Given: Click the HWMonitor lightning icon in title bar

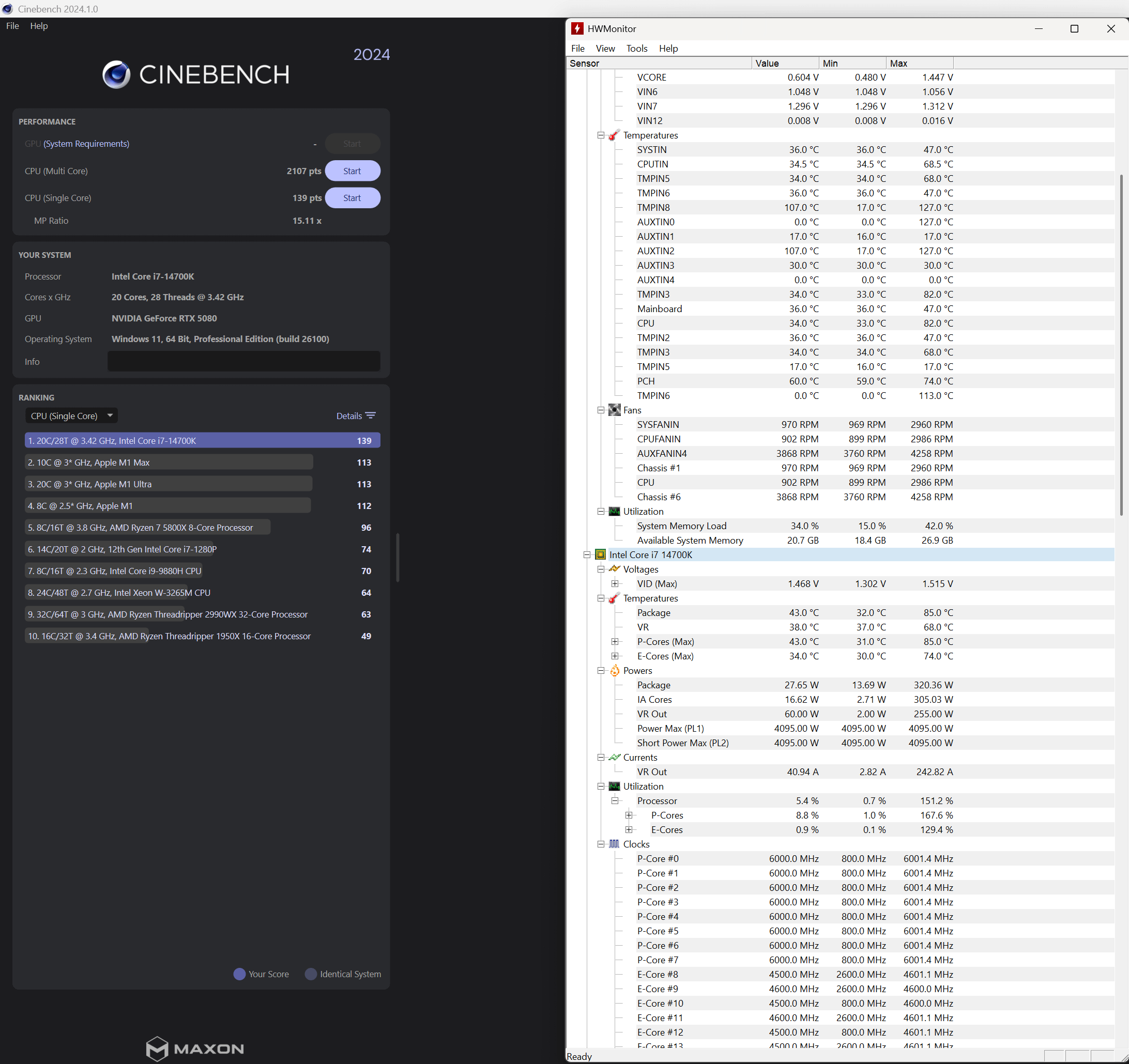Looking at the screenshot, I should 577,28.
